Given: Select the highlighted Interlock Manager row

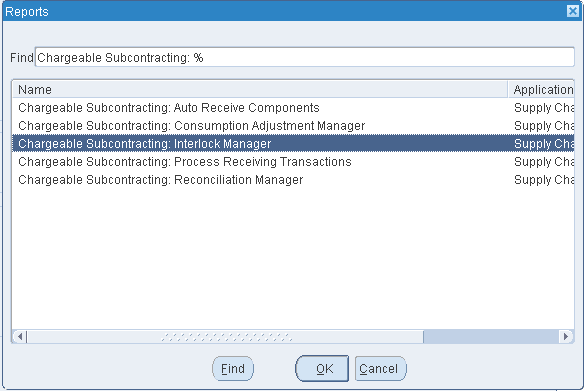Looking at the screenshot, I should (x=293, y=144).
